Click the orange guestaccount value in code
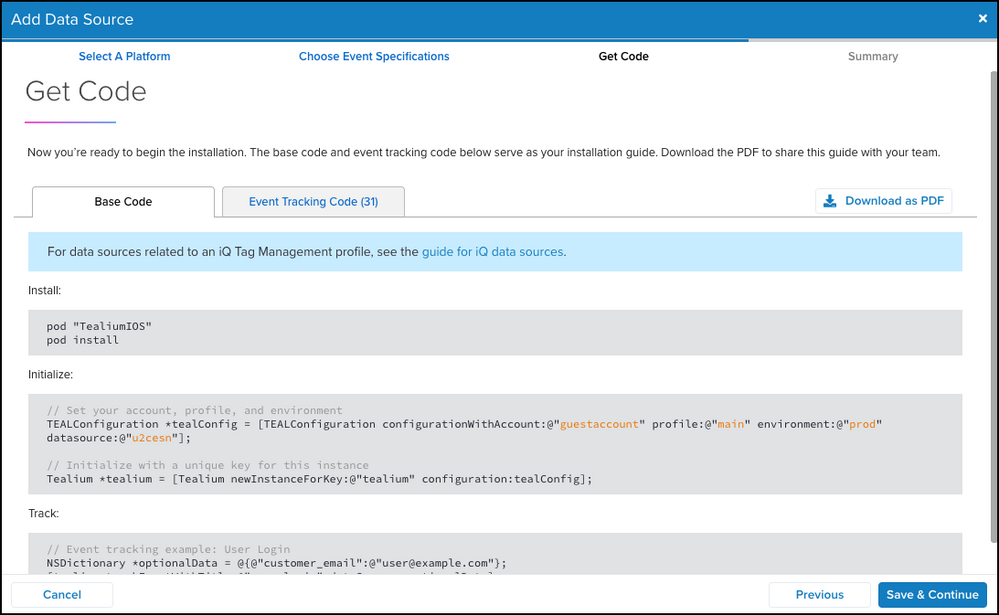 [599, 424]
